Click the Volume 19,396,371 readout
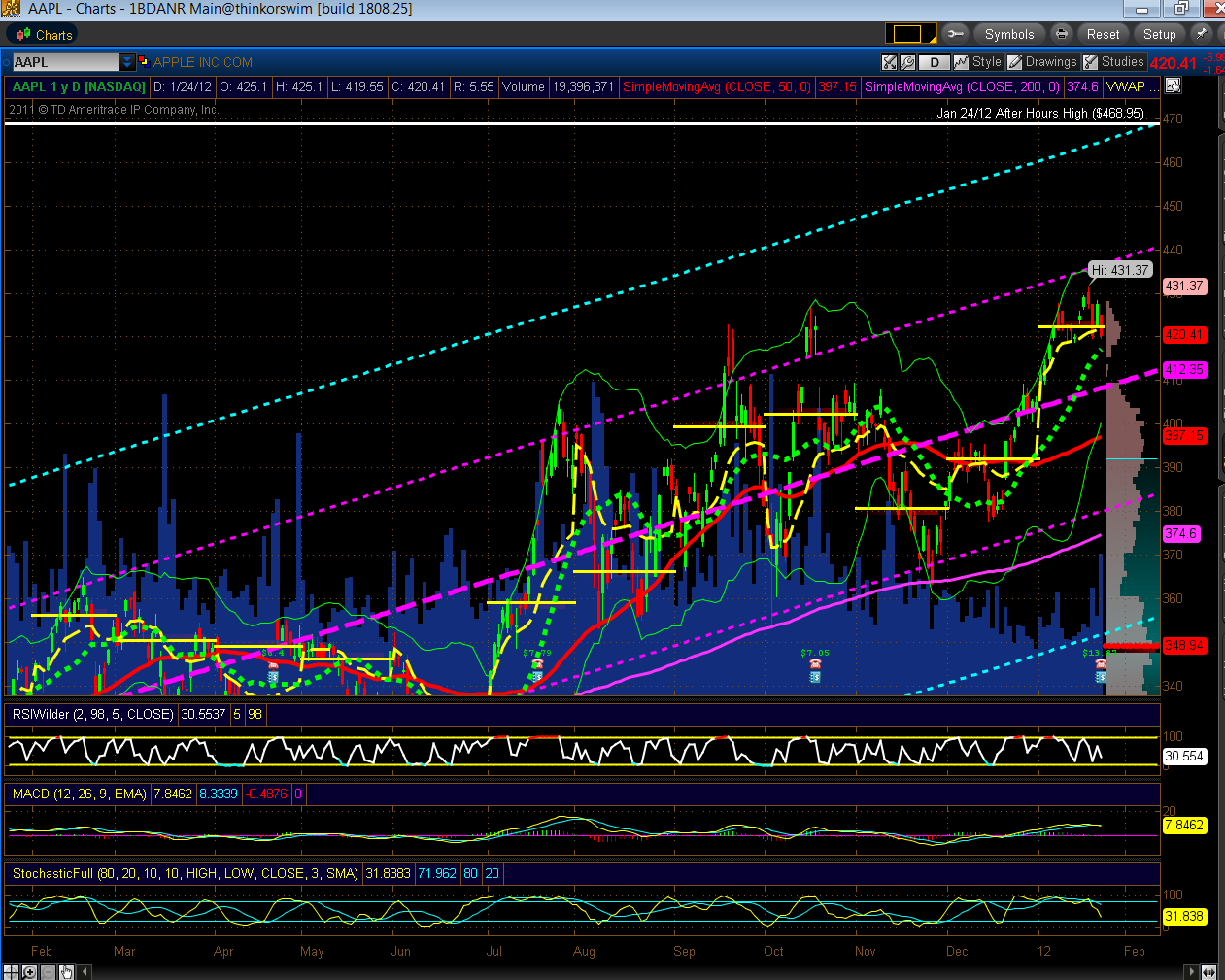 click(558, 86)
